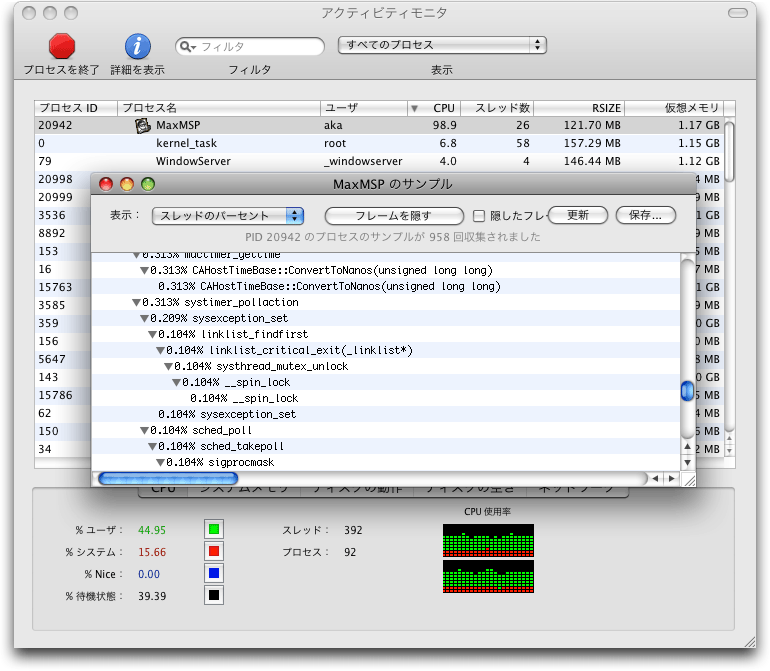Click the upper CPU usage graph
Image resolution: width=770 pixels, height=671 pixels.
click(x=488, y=540)
